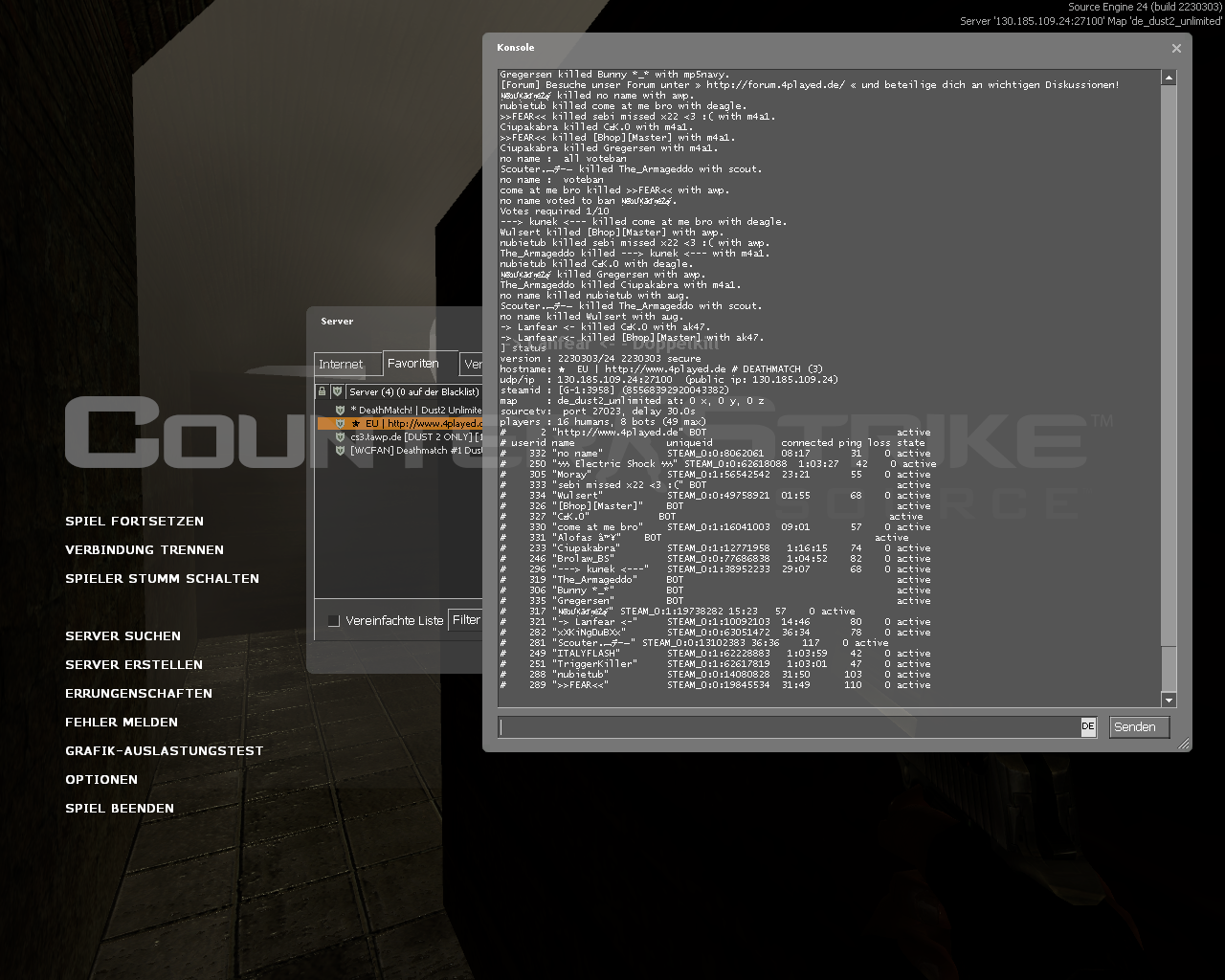Click the console command input field
The height and width of the screenshot is (980, 1225).
coord(789,727)
